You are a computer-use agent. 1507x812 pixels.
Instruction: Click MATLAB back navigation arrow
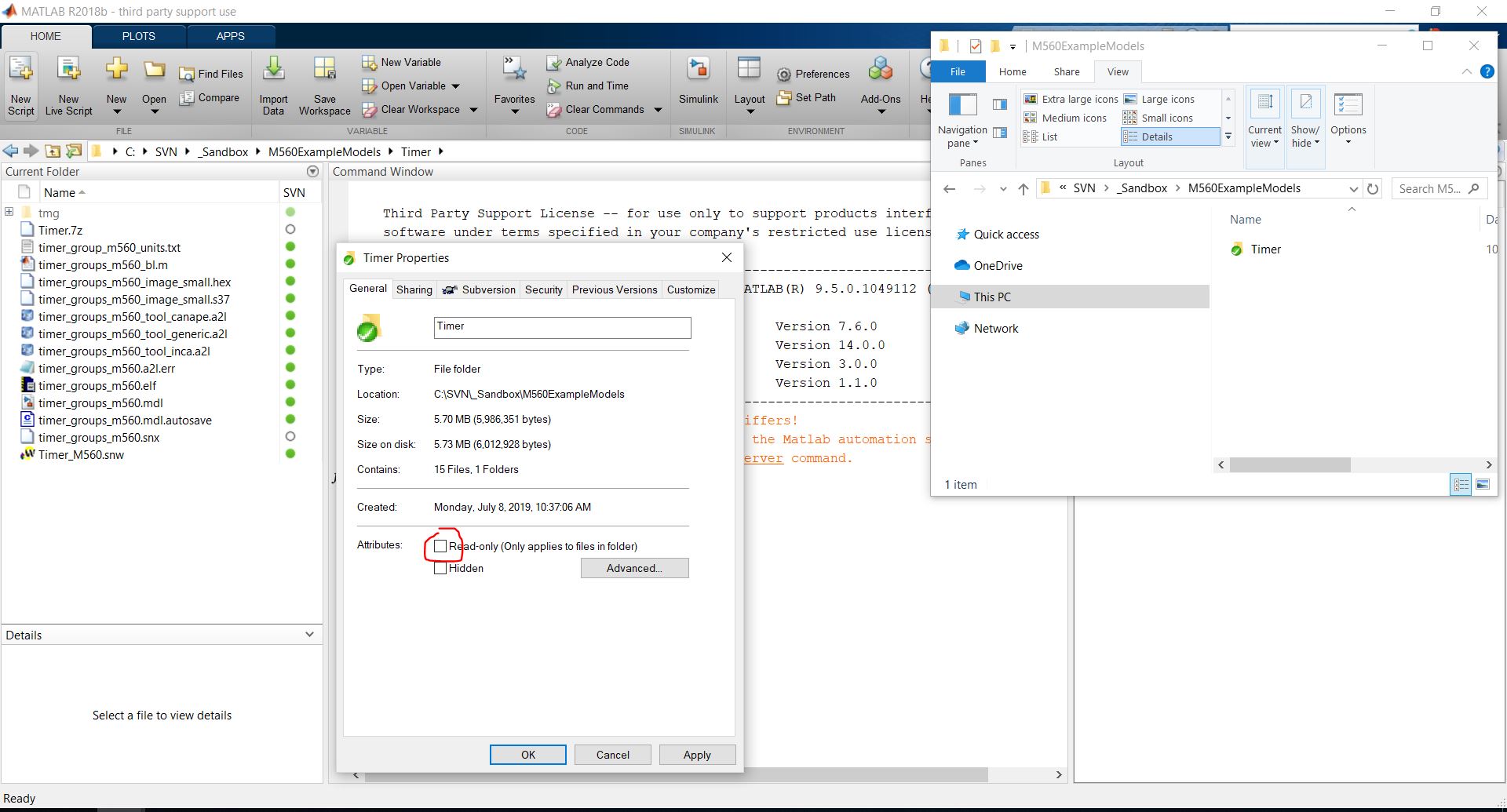coord(10,151)
